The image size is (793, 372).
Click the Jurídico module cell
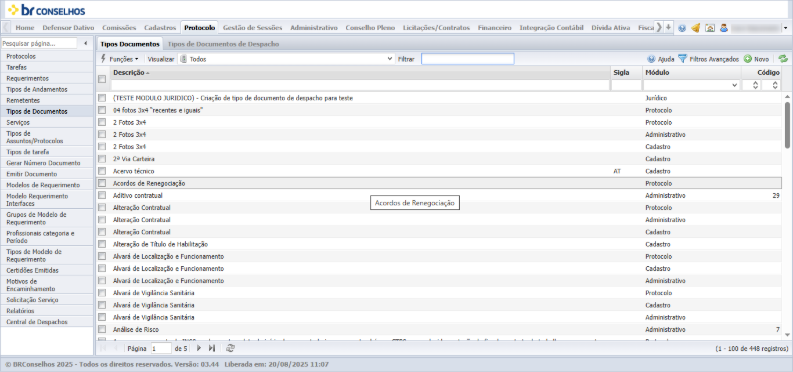point(656,98)
